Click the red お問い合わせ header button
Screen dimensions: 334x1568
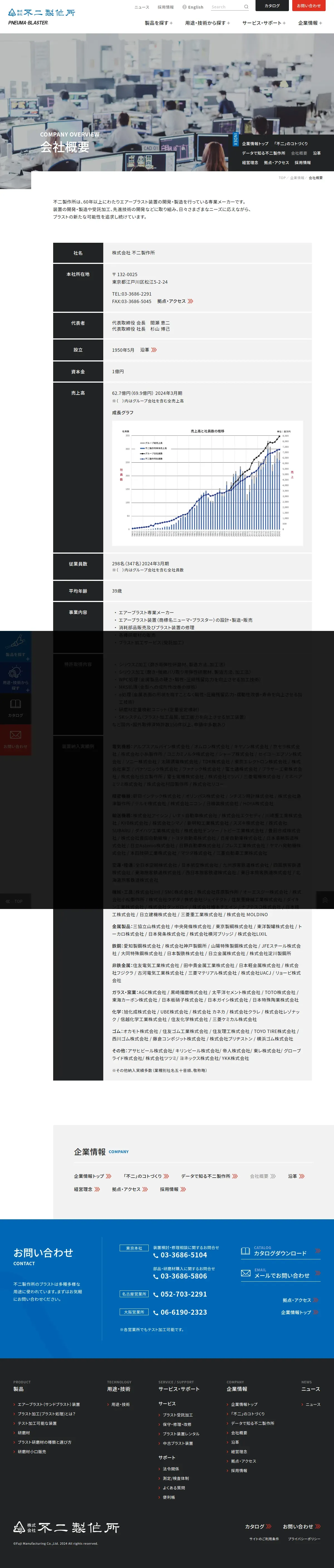point(308,6)
